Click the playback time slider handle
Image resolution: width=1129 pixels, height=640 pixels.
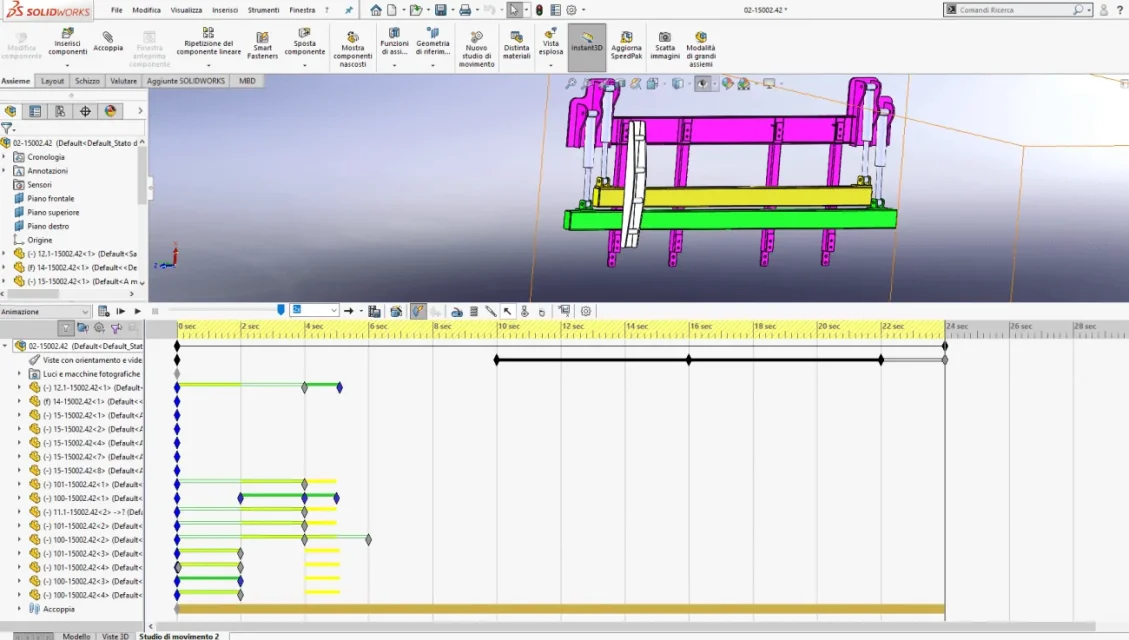(x=281, y=310)
